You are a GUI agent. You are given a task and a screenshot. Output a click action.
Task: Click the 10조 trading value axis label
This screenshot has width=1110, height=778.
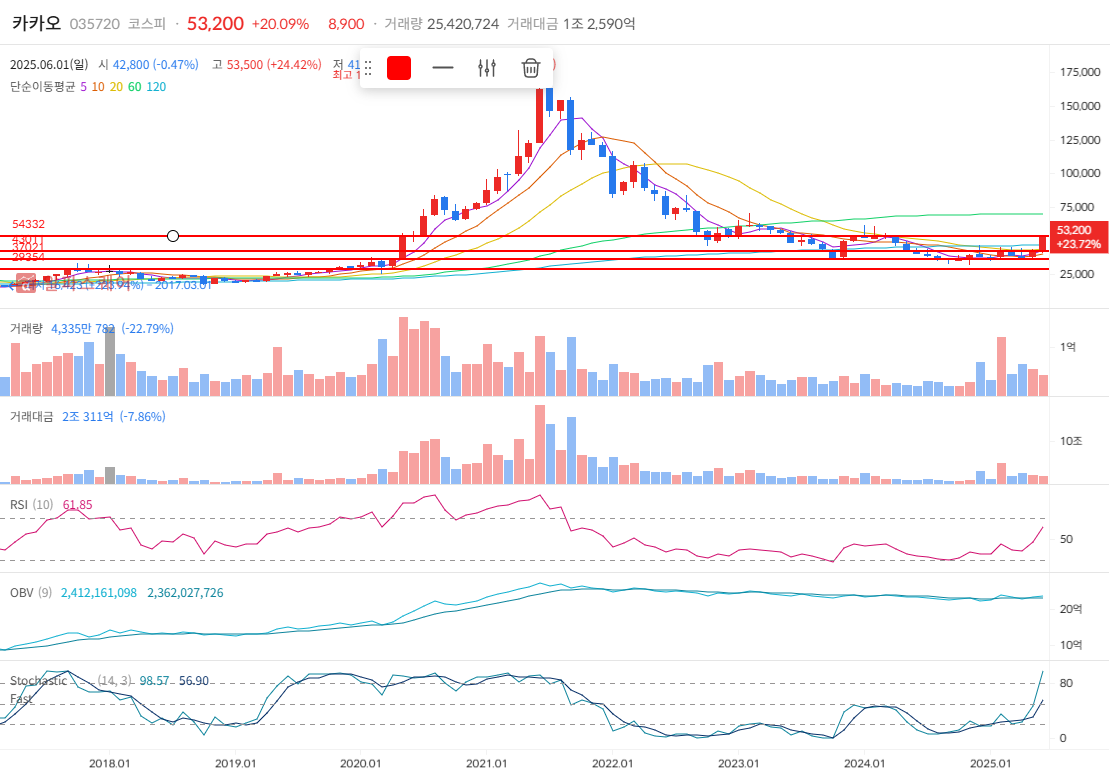click(x=1071, y=441)
